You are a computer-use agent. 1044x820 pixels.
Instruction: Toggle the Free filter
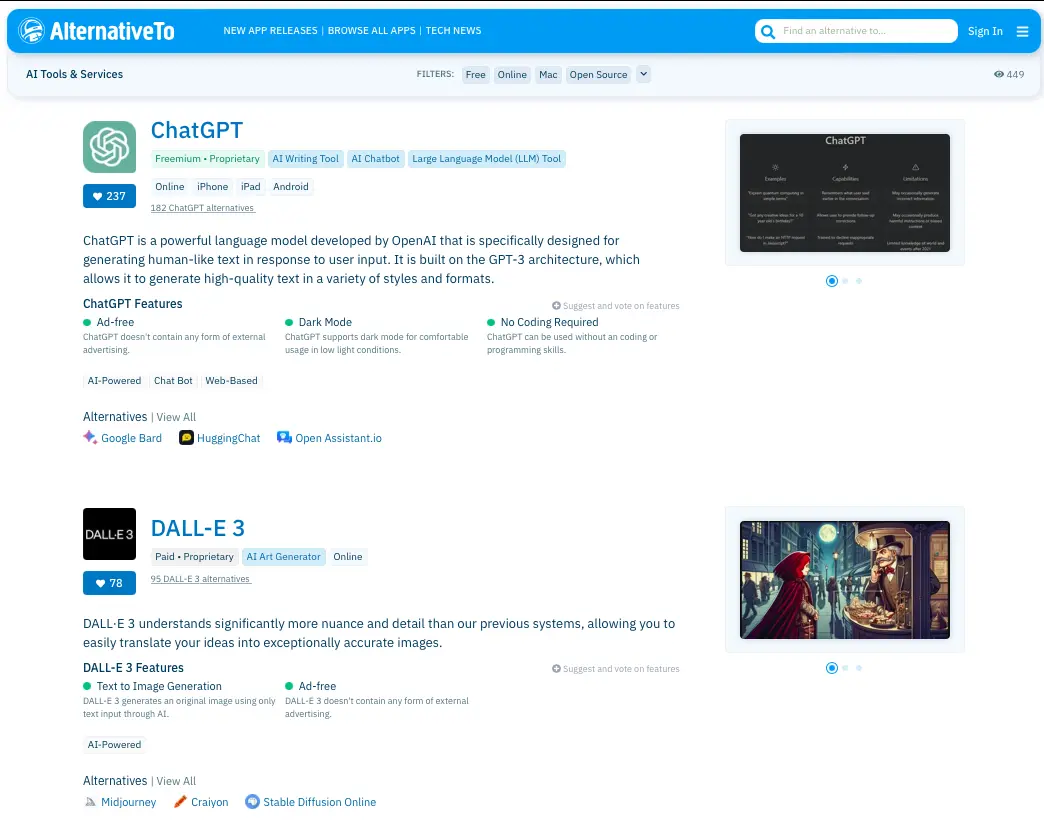click(475, 74)
